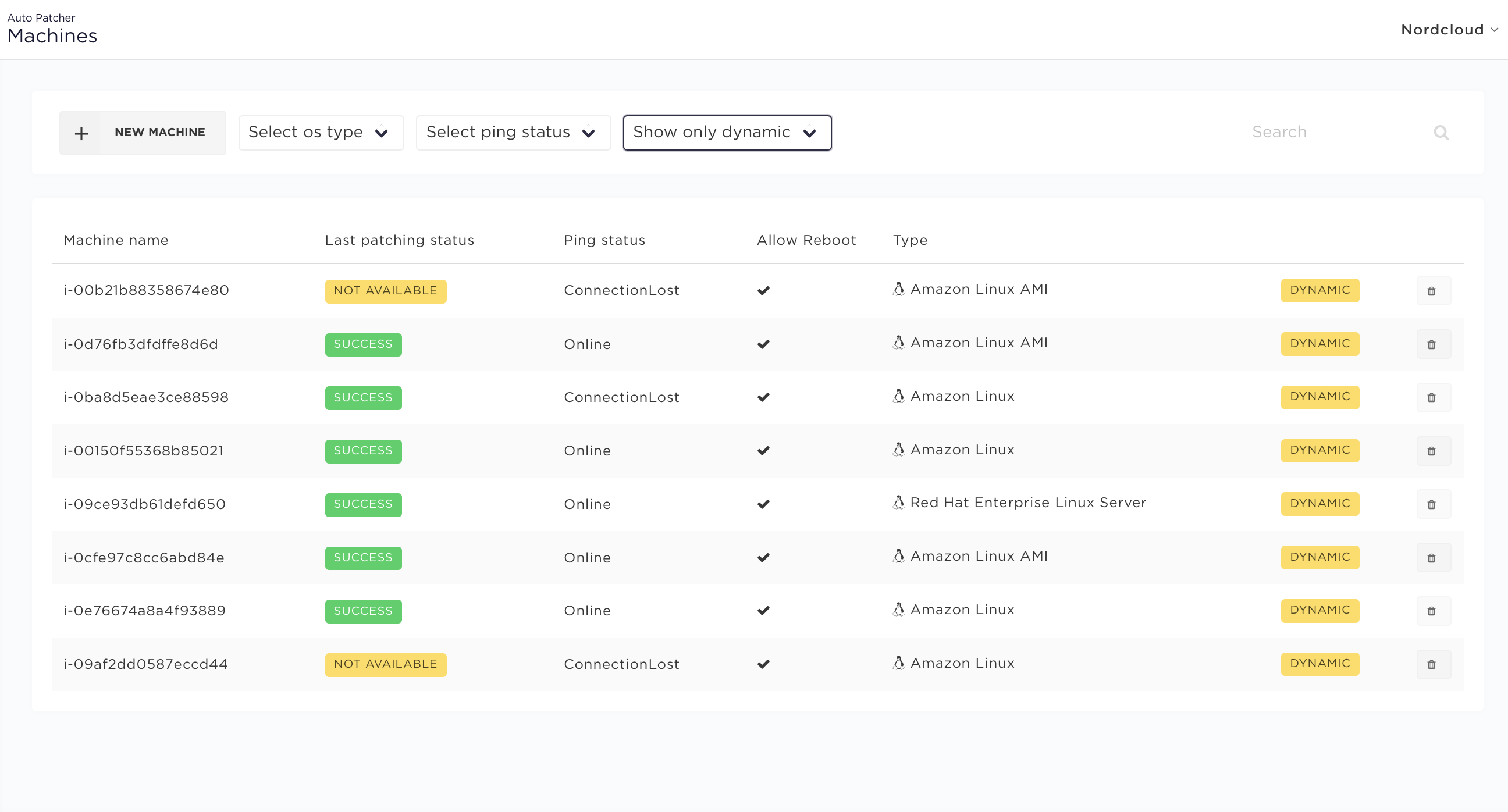Click NOT AVAILABLE badge for i-09af2dd0587eccd44
Image resolution: width=1508 pixels, height=812 pixels.
[x=386, y=664]
